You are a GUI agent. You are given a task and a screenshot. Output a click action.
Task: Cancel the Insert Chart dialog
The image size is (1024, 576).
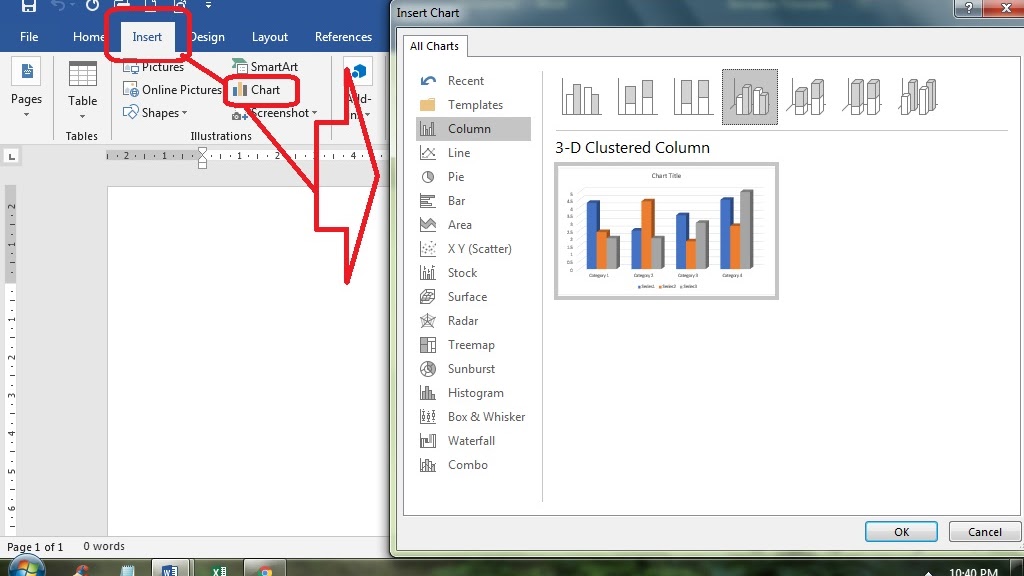984,531
